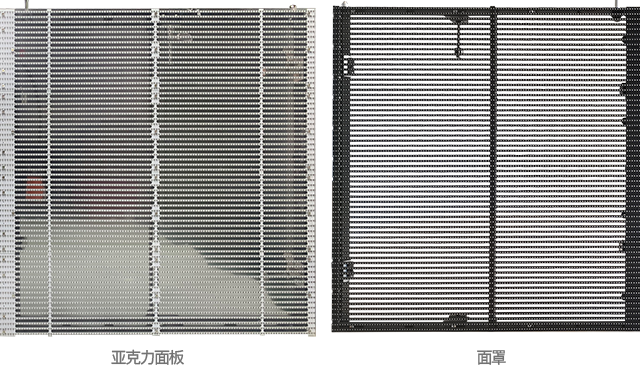Click the 亚克力面板 caption text
Screen dimensions: 640x380
click(x=147, y=358)
